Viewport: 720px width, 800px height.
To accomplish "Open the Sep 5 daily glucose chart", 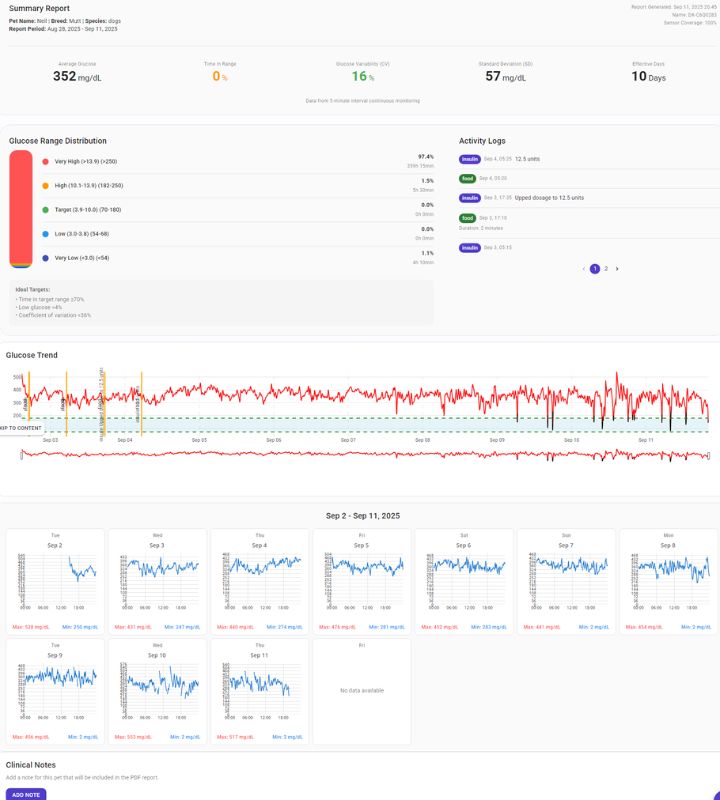I will click(x=361, y=582).
